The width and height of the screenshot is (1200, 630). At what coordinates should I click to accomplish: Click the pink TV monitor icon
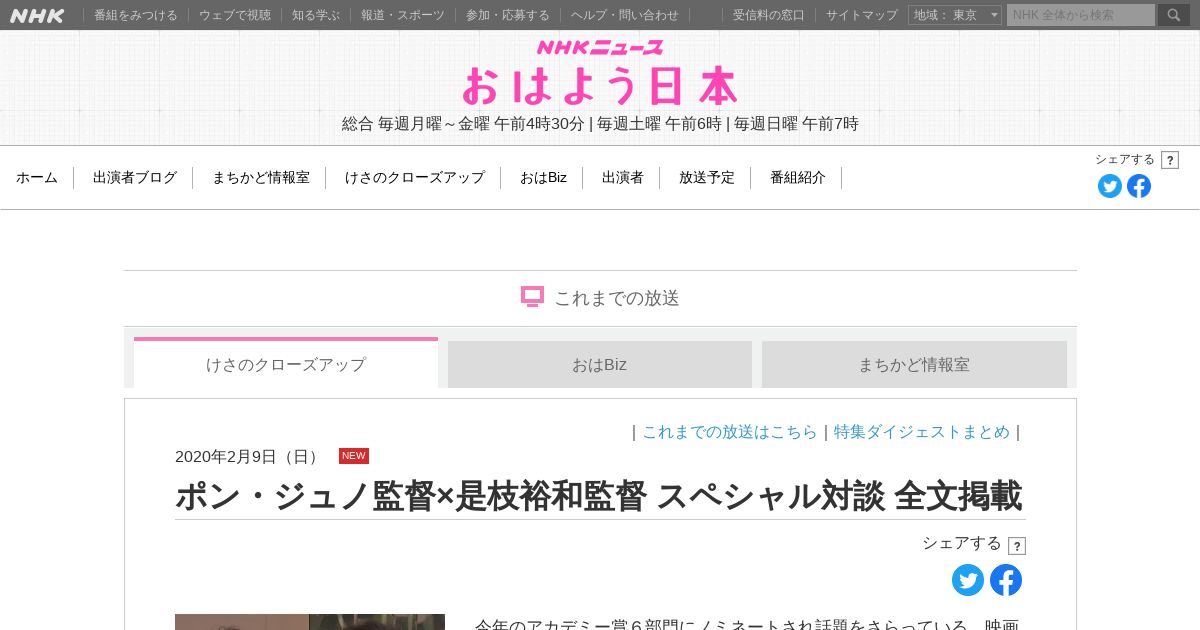tap(532, 297)
